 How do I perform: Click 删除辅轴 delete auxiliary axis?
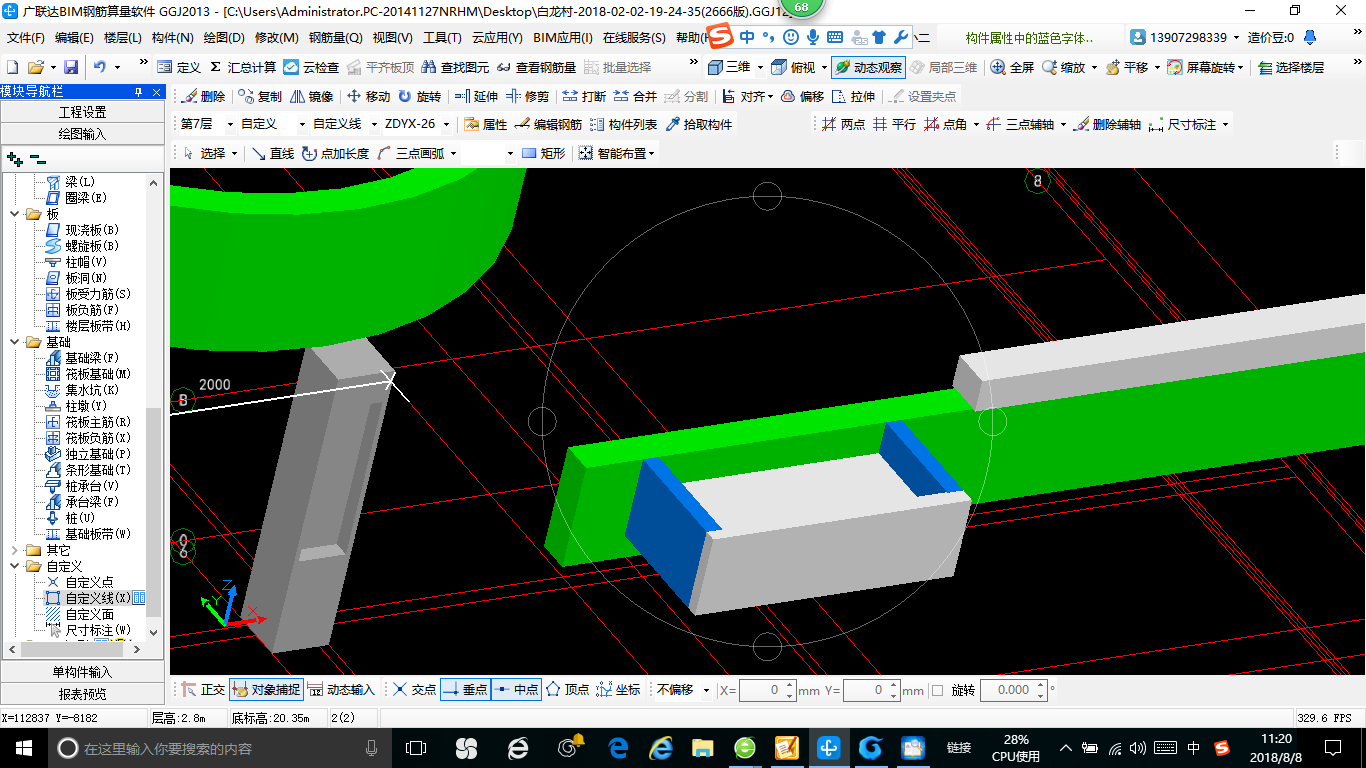pos(1107,125)
